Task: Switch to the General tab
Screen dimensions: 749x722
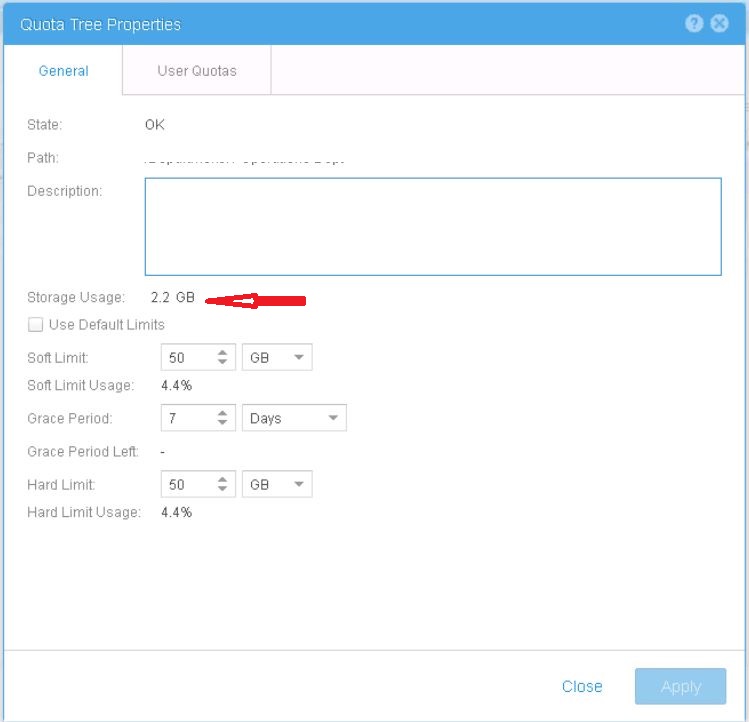Action: (x=64, y=71)
